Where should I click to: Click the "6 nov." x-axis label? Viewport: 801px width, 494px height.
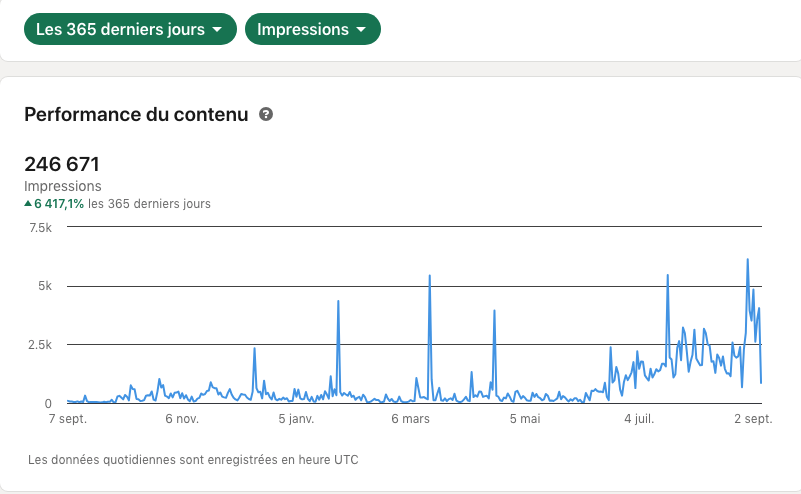(182, 419)
